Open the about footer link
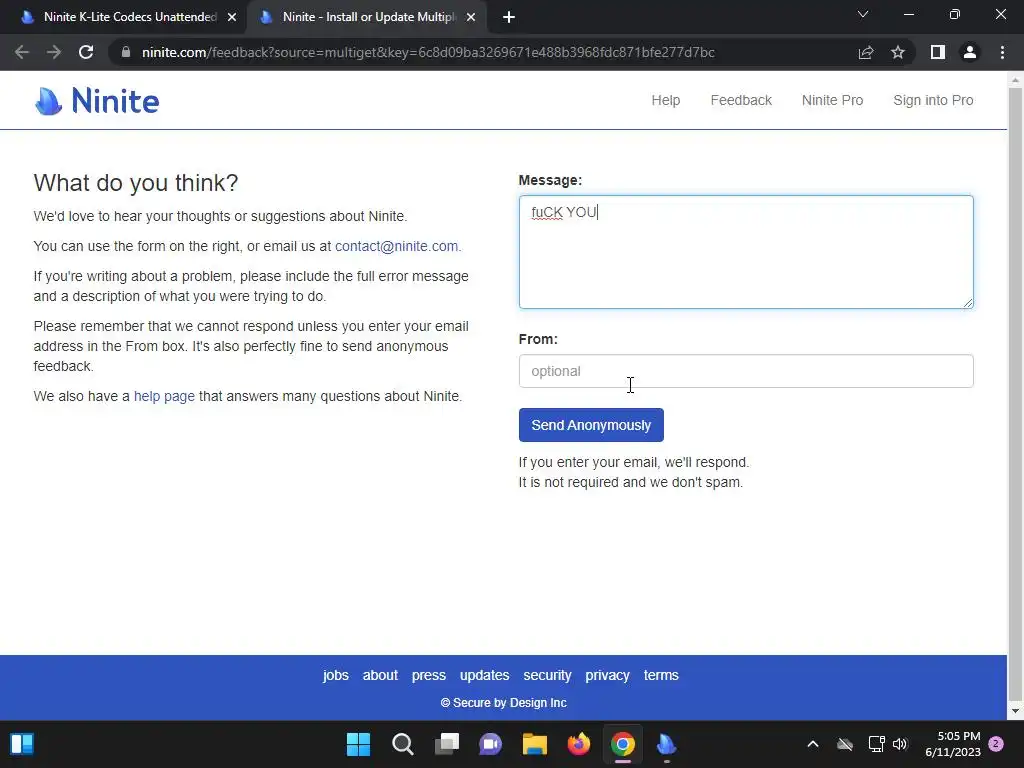 click(x=380, y=675)
